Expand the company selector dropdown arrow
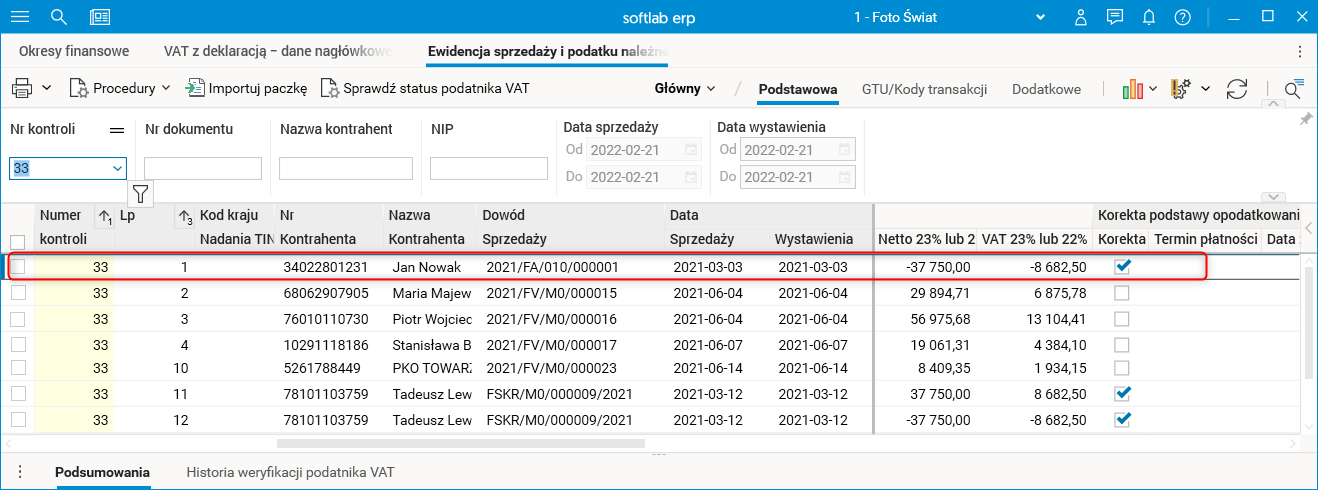 (x=1041, y=17)
